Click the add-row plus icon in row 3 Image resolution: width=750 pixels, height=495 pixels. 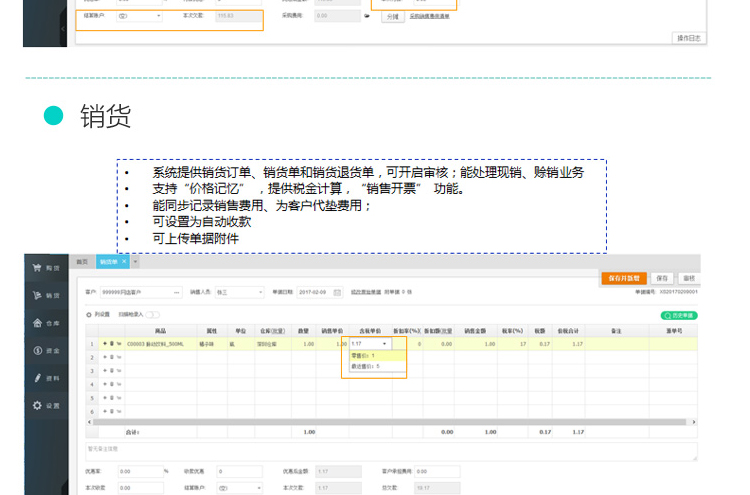105,371
